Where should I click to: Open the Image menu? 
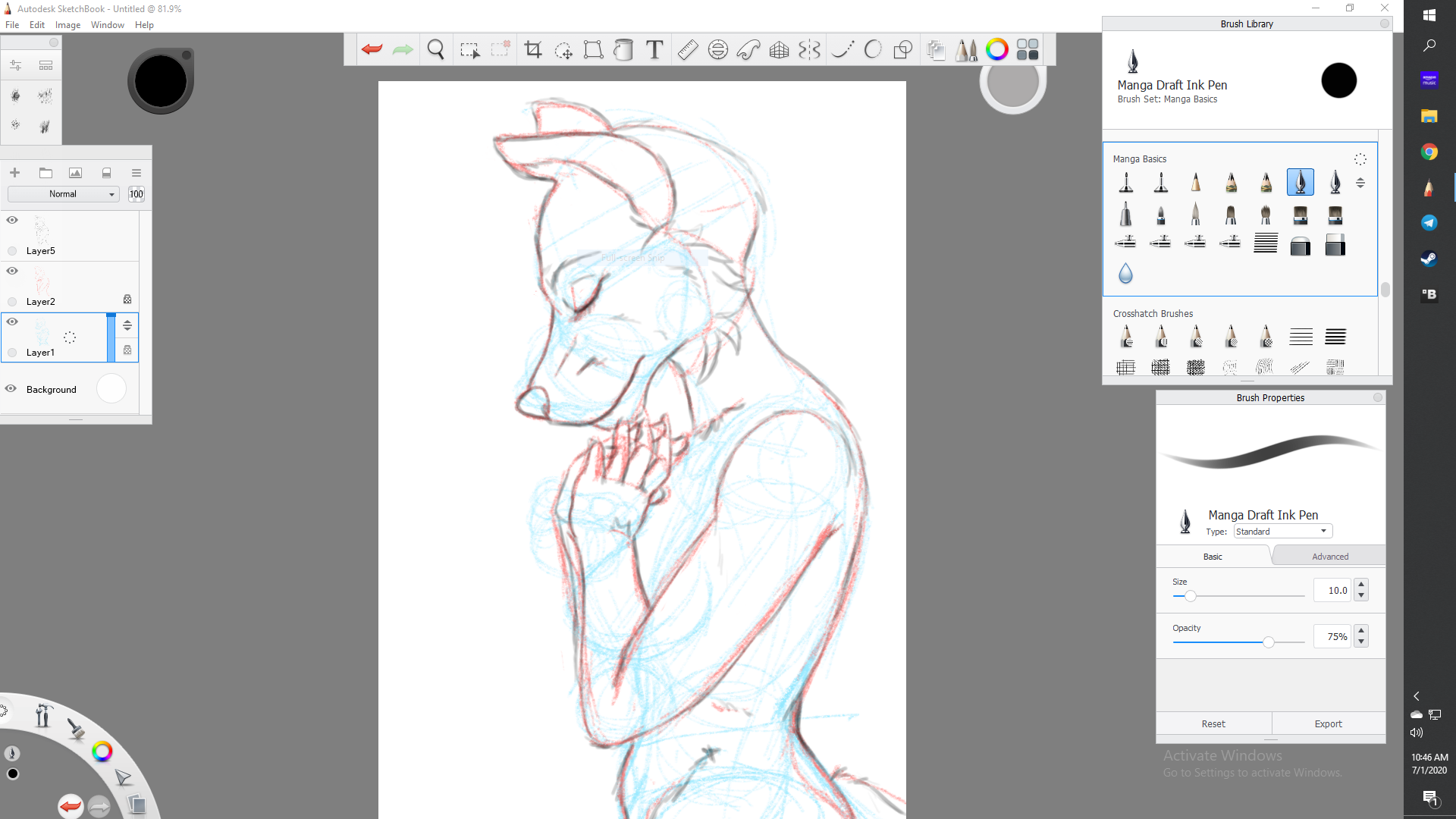67,25
